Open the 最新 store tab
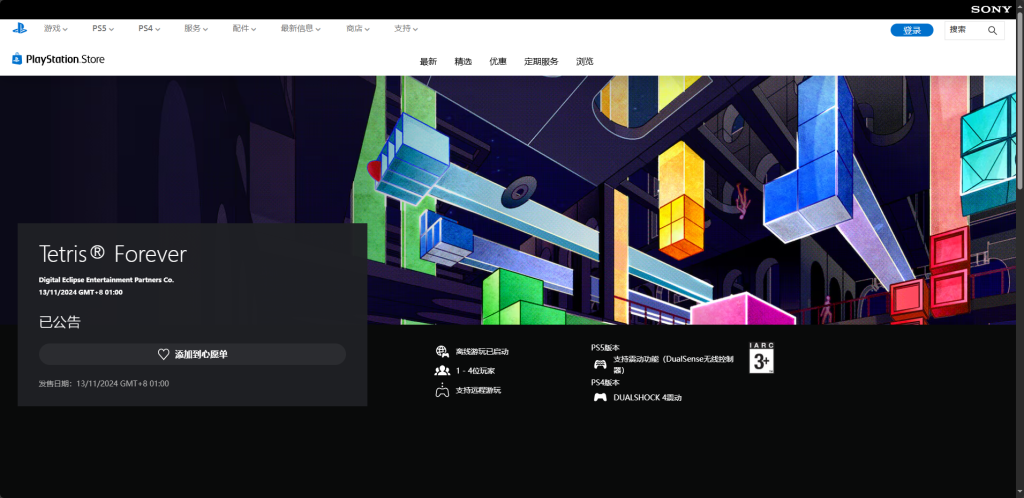Viewport: 1024px width, 498px height. 428,61
